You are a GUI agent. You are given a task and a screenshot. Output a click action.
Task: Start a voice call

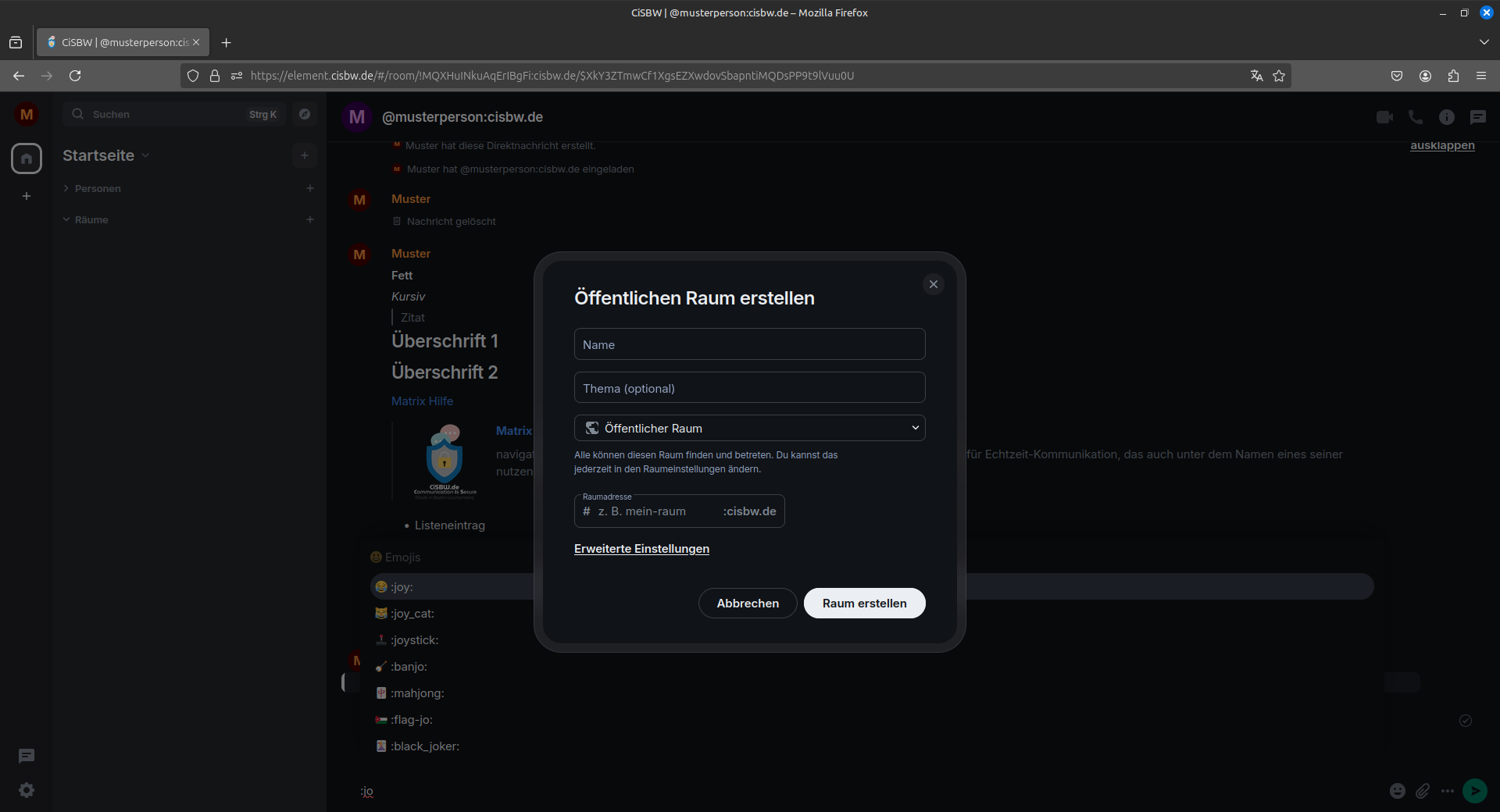pyautogui.click(x=1415, y=117)
